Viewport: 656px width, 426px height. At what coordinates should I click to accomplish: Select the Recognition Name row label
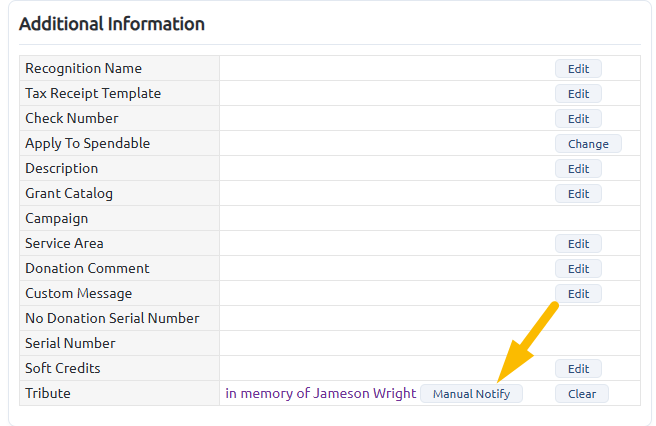point(83,69)
